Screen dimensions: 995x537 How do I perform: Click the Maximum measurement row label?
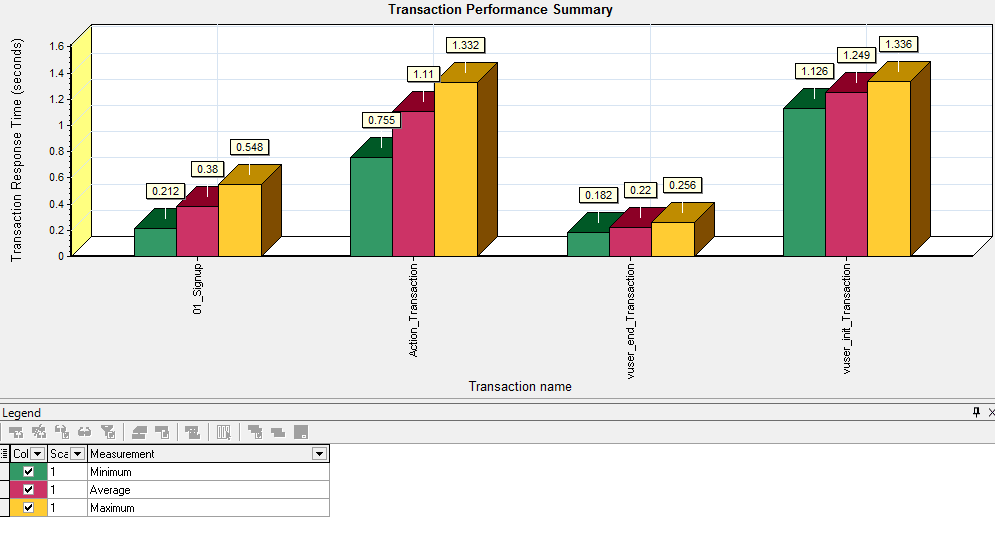pos(111,508)
